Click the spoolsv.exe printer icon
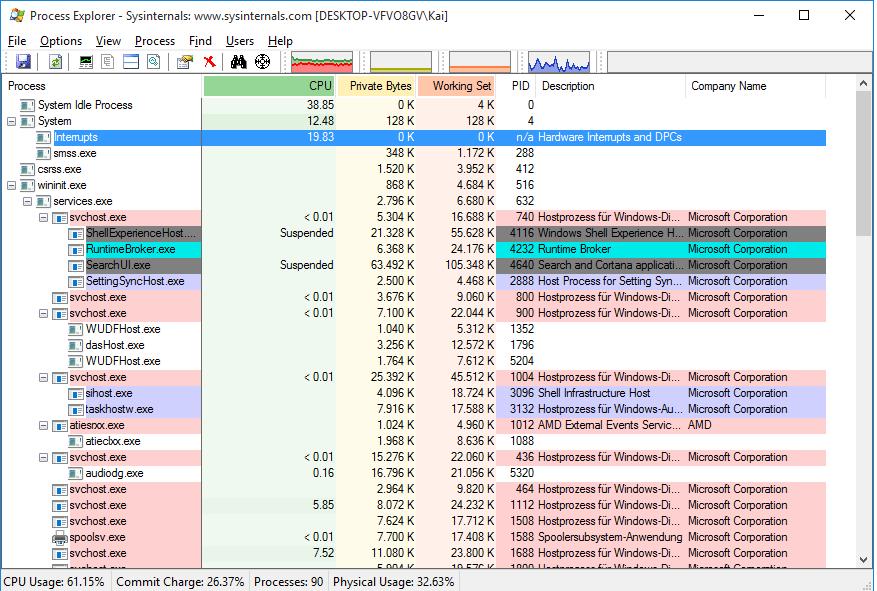877x591 pixels. (59, 538)
